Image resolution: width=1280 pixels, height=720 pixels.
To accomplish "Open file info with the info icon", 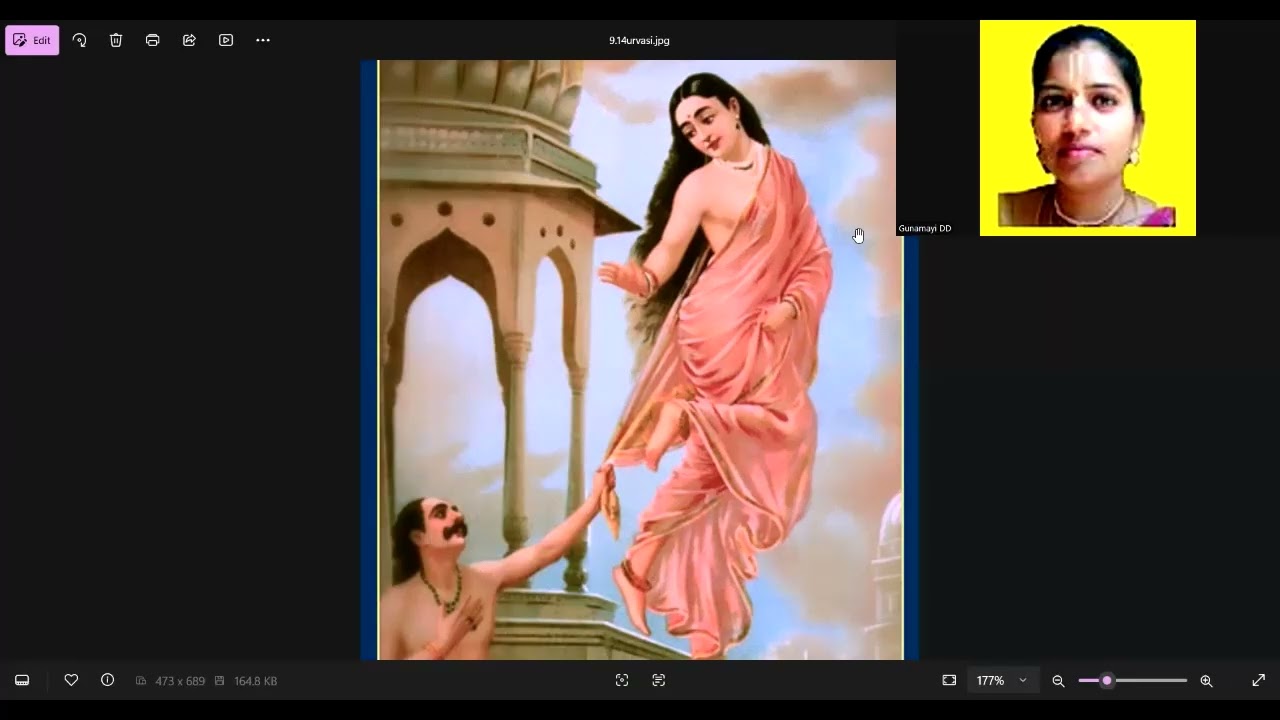I will [x=107, y=680].
